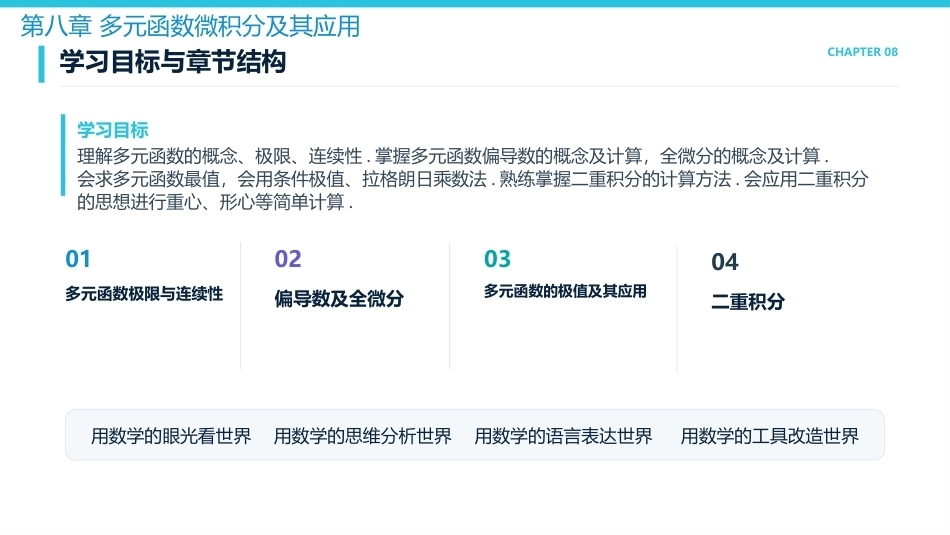Select the section title '多元函数的极值及其应用'
This screenshot has height=535, width=950.
(x=565, y=291)
